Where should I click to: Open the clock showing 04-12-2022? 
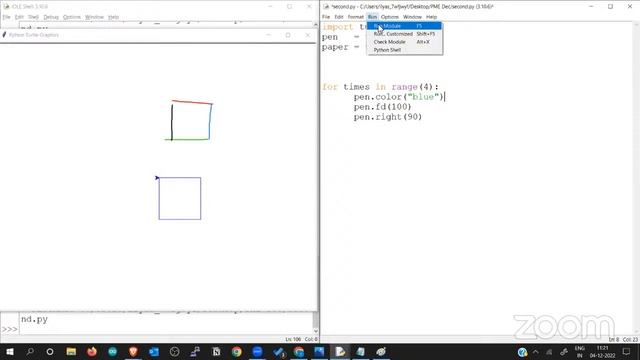pos(602,352)
